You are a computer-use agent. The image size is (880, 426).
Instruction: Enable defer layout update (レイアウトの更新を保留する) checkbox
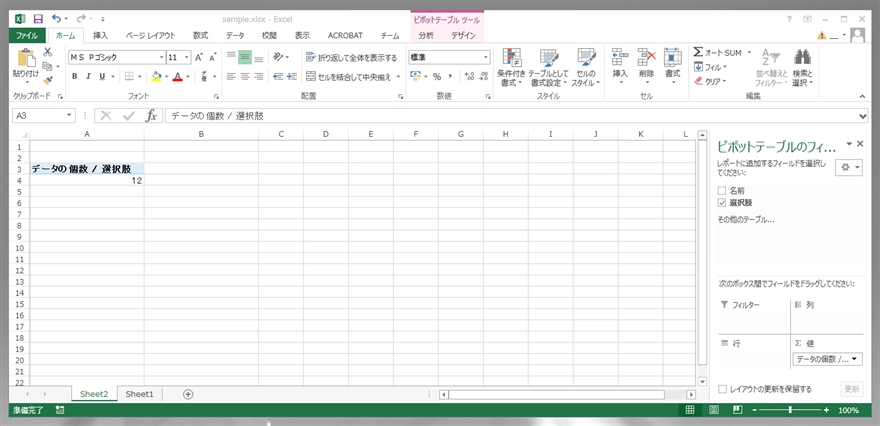coord(723,389)
